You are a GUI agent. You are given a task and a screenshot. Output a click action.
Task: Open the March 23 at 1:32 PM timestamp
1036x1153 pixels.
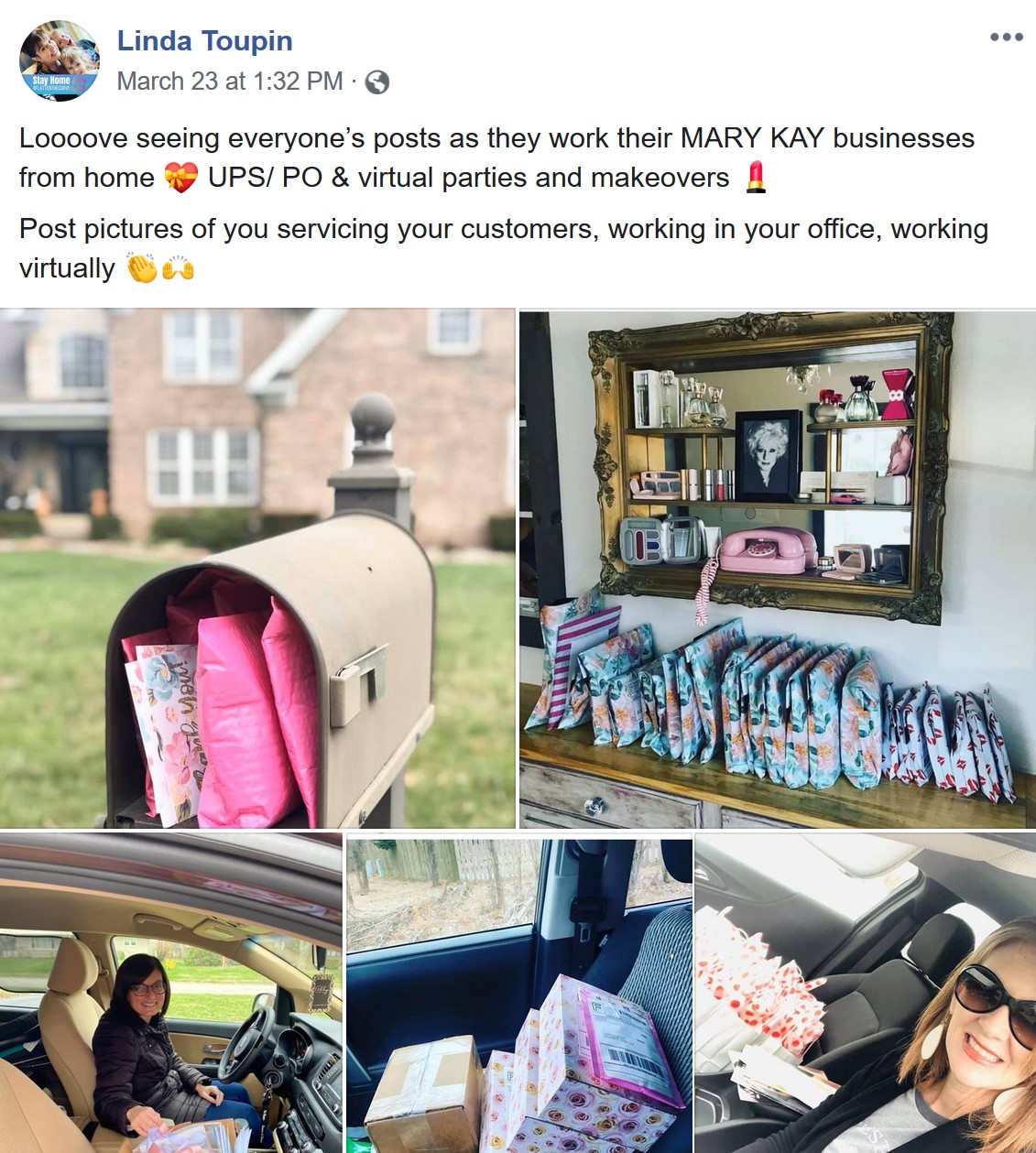pos(230,82)
